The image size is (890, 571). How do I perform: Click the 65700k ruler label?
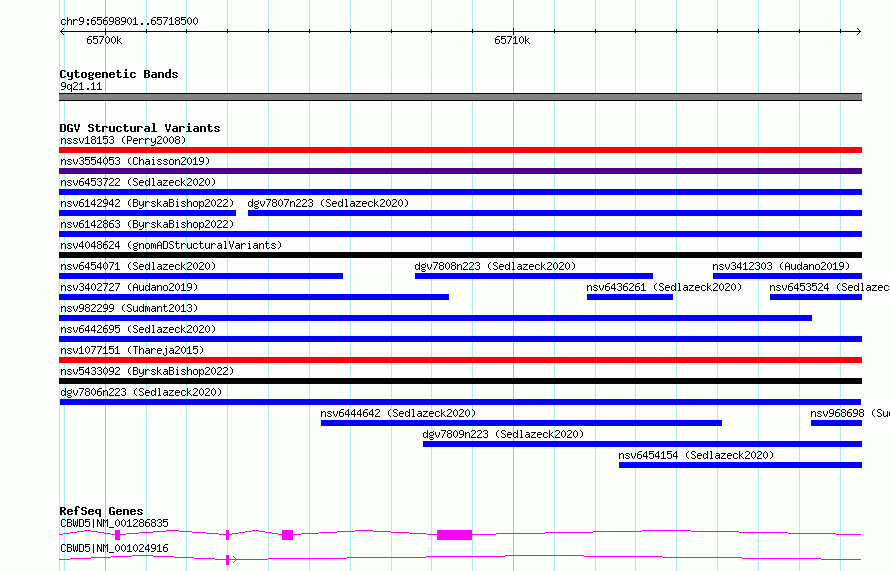point(104,40)
